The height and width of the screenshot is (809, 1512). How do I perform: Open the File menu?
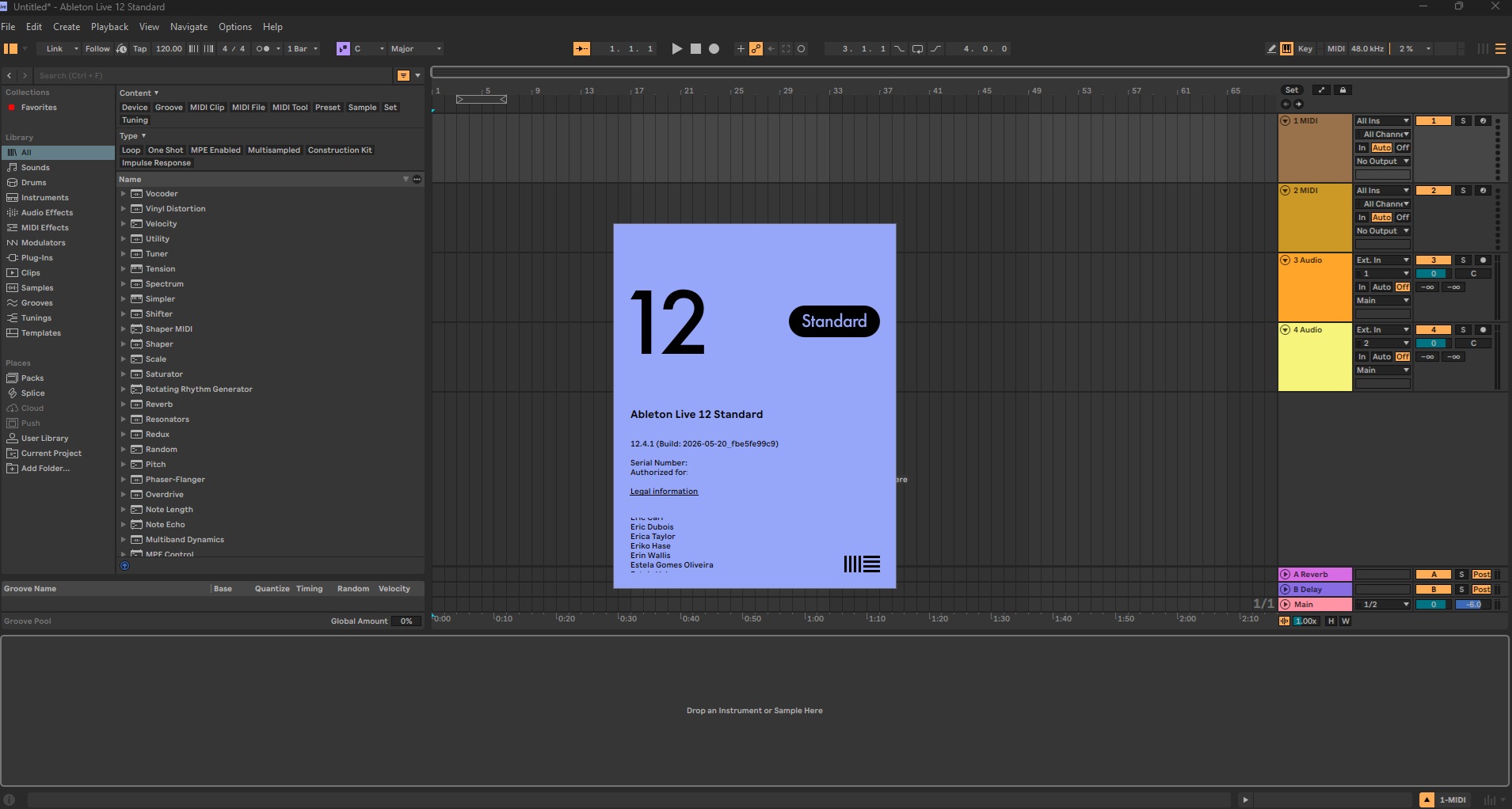pyautogui.click(x=9, y=27)
